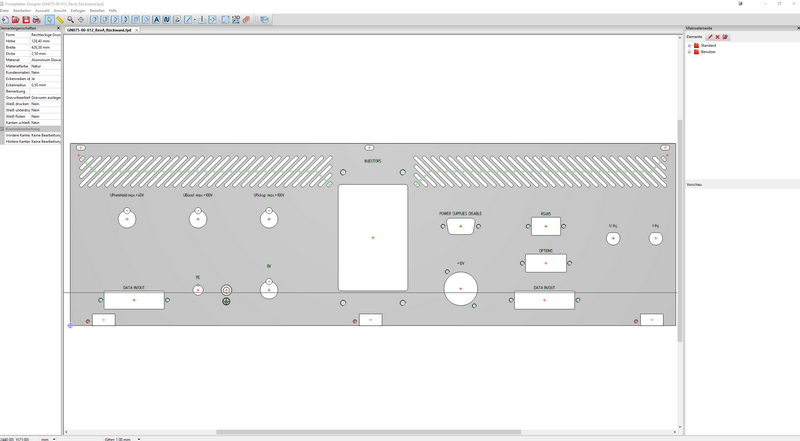The image size is (800, 441).
Task: Select the left DATA IN/OUT cutout
Action: coord(134,300)
